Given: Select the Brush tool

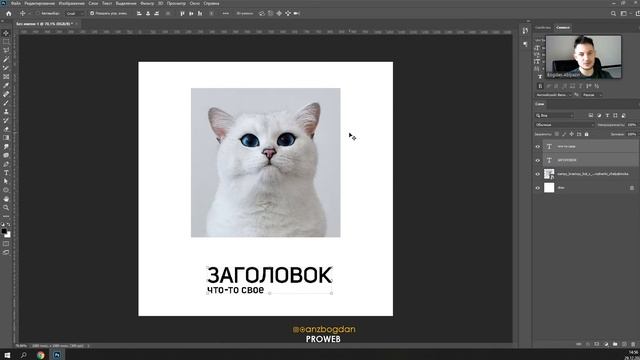Looking at the screenshot, I should coord(6,102).
